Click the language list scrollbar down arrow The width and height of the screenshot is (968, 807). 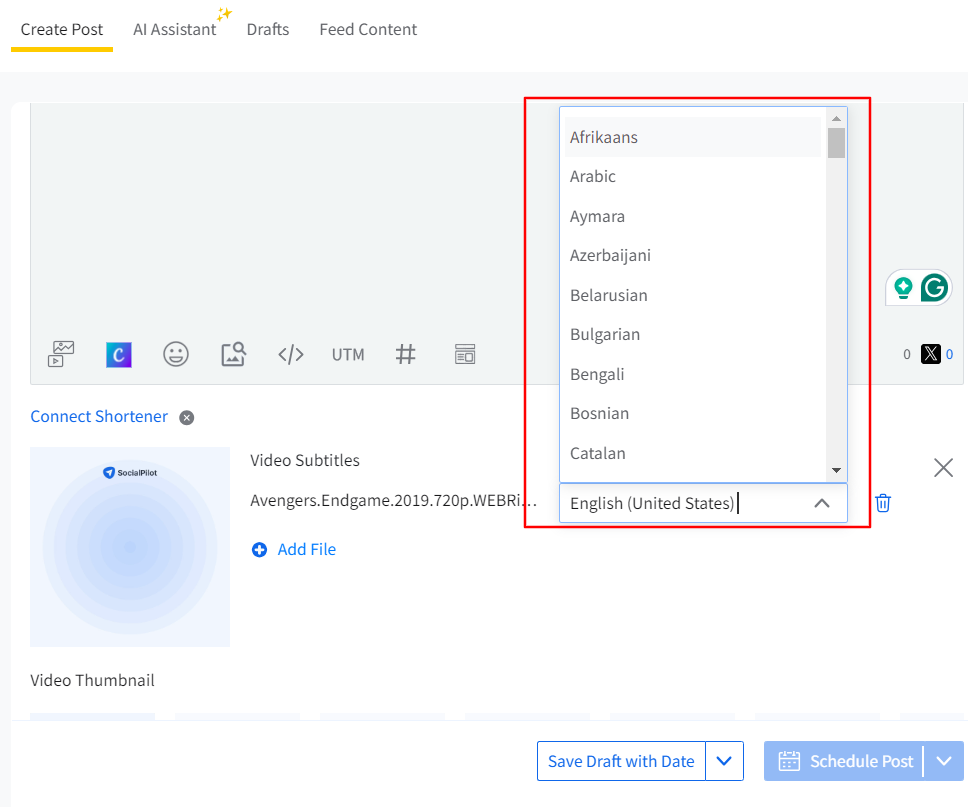point(836,470)
